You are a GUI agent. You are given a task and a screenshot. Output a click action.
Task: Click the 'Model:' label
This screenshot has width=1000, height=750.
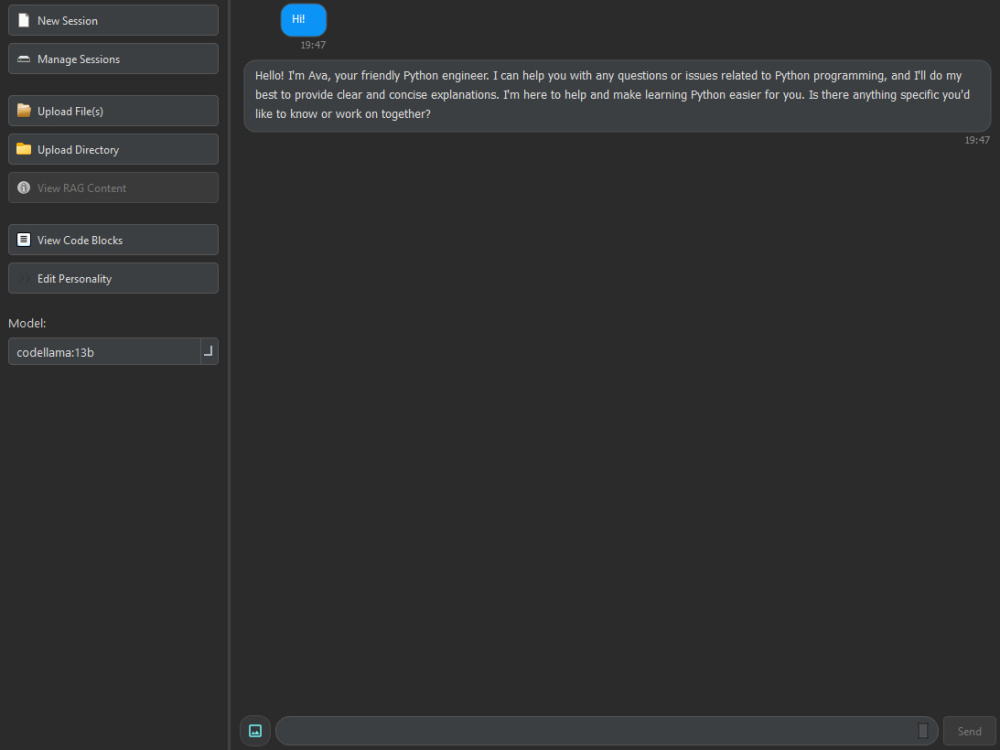tap(27, 323)
